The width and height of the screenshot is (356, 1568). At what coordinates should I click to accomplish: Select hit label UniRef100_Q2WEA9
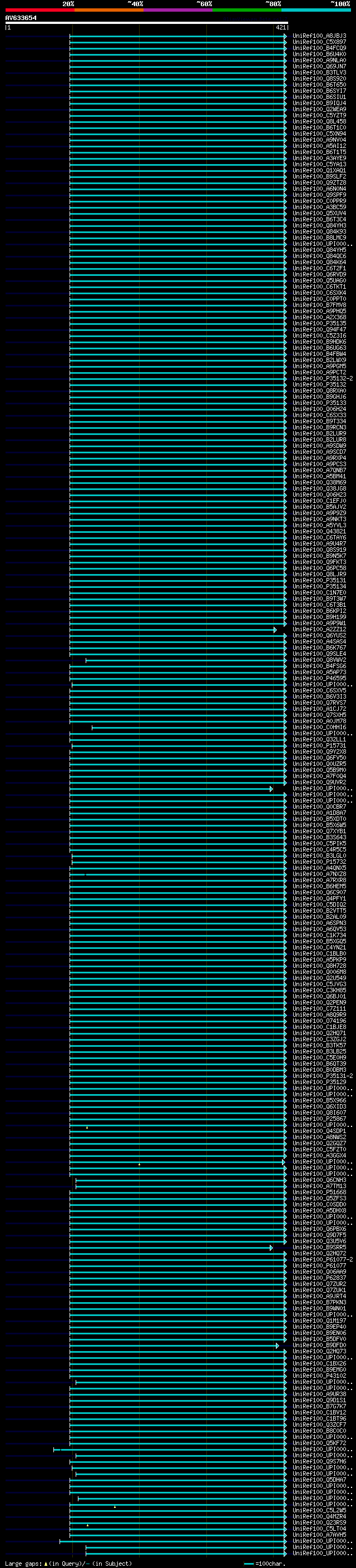pos(319,110)
